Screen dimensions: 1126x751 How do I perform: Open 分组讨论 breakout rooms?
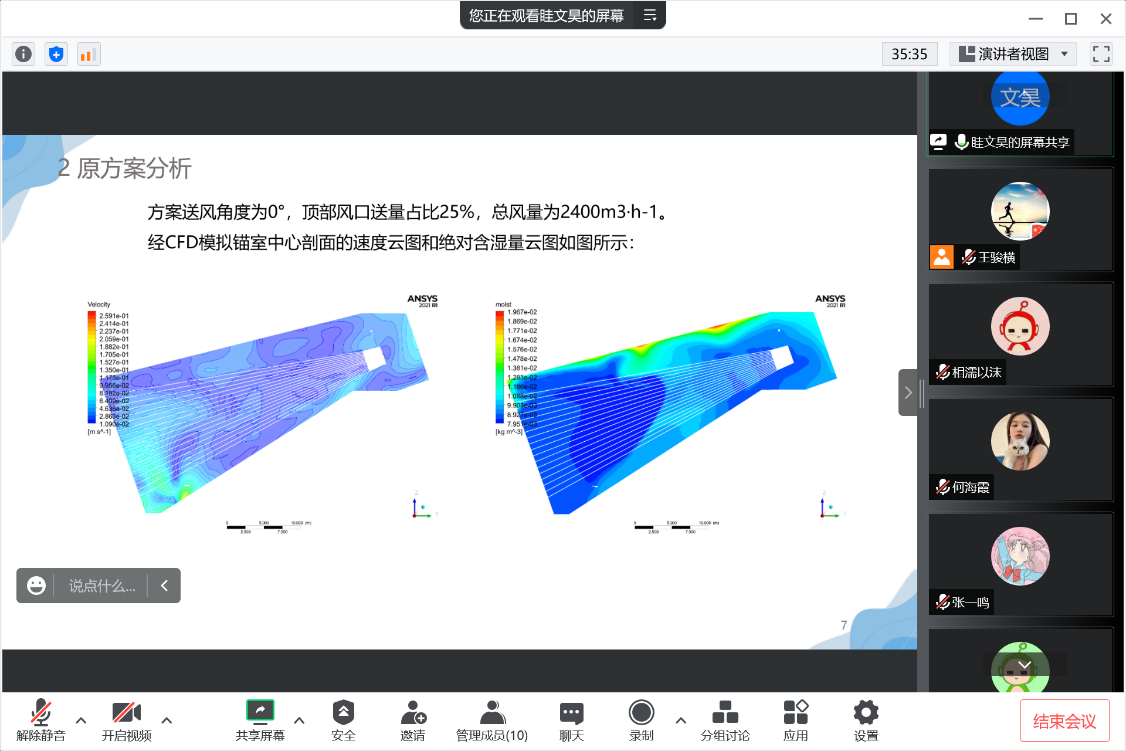click(x=725, y=720)
